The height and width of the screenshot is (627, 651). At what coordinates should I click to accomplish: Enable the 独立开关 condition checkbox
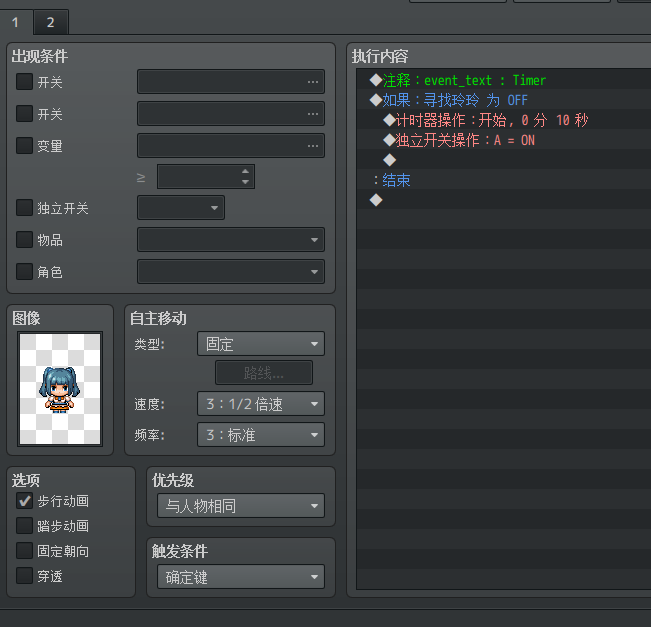pyautogui.click(x=24, y=208)
